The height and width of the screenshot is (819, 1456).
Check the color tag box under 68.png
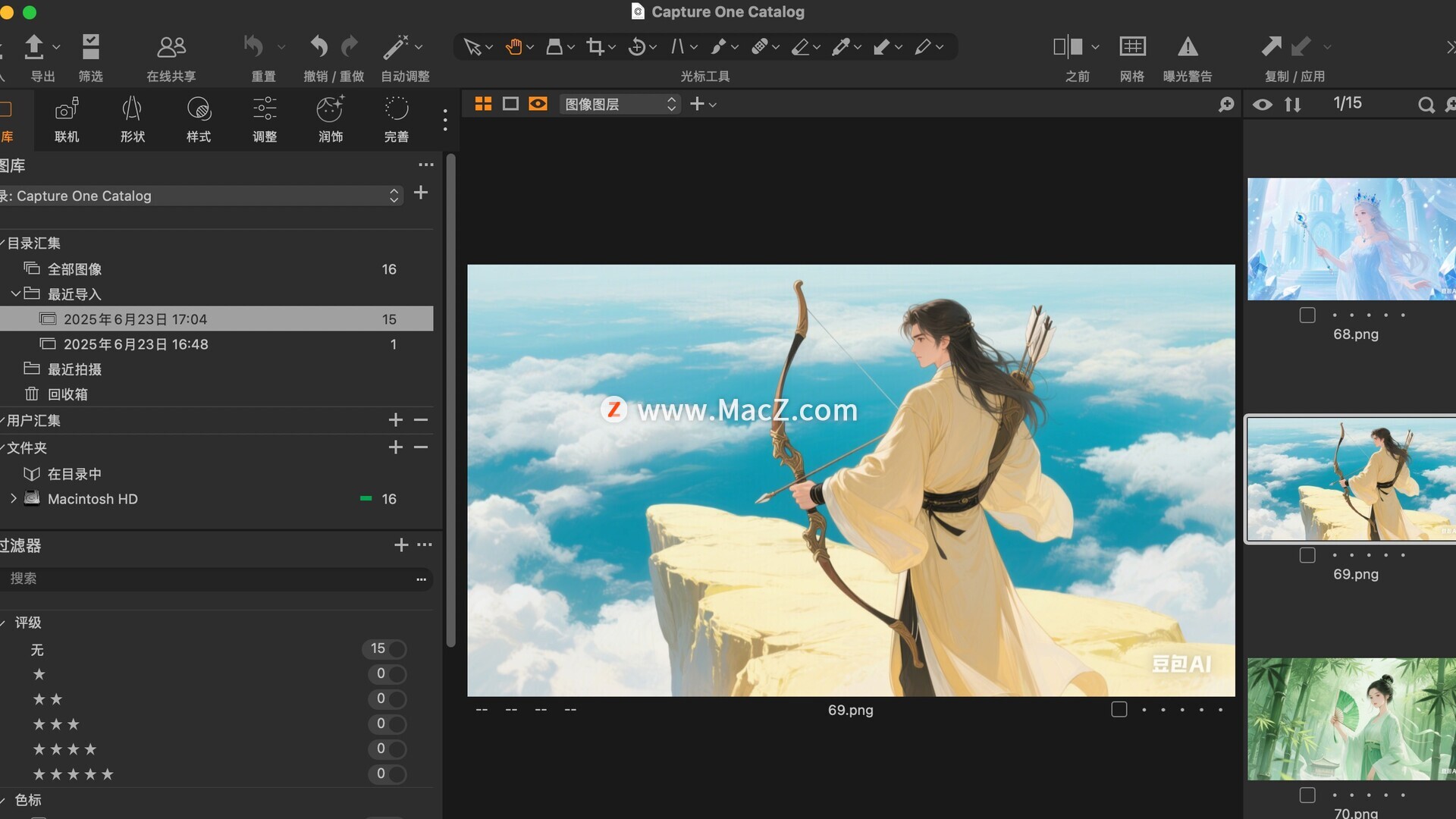click(x=1307, y=315)
